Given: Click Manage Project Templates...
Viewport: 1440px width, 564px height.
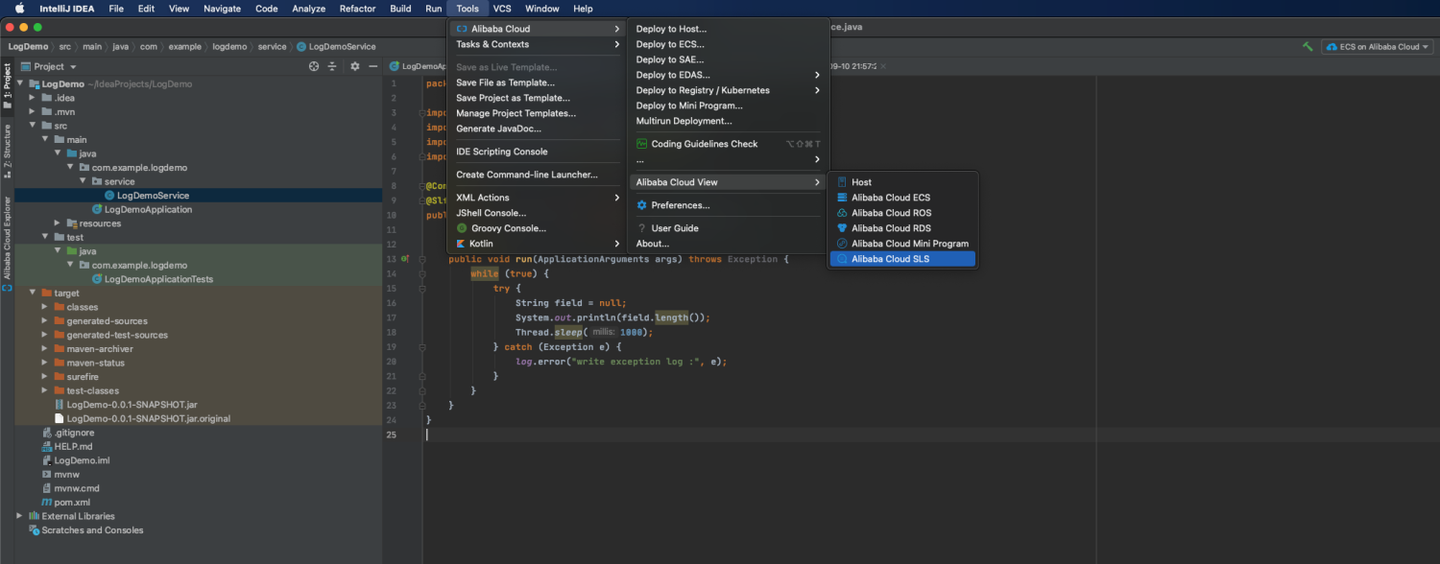Looking at the screenshot, I should point(537,113).
